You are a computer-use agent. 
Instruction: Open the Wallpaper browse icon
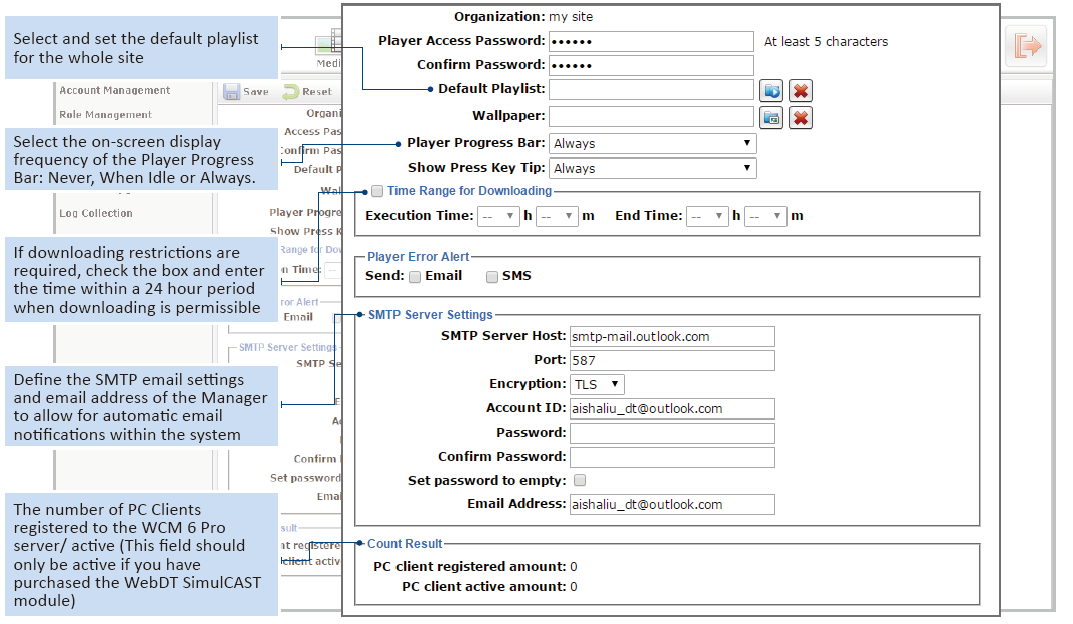[x=772, y=118]
